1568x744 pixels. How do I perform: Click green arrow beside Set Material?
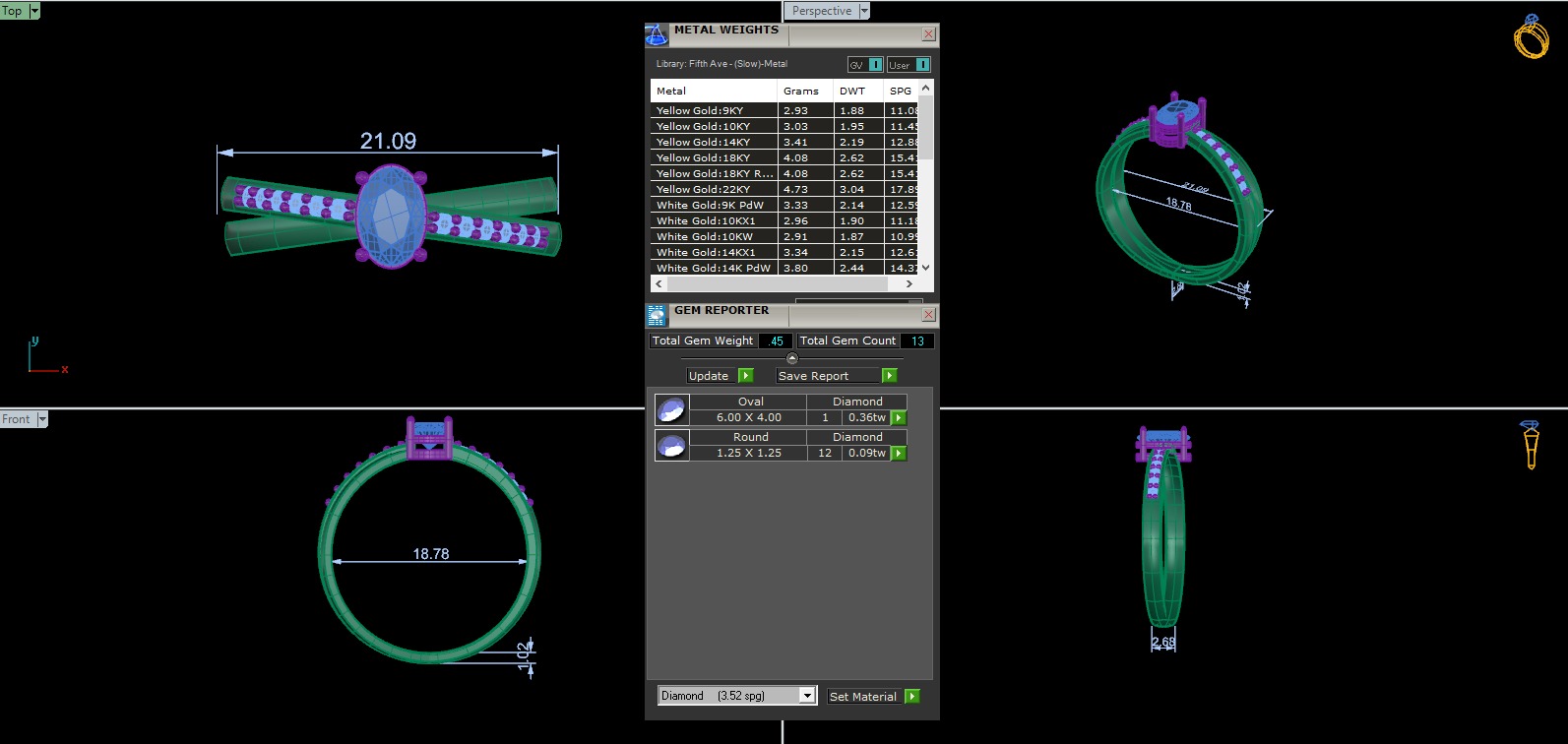(x=912, y=697)
